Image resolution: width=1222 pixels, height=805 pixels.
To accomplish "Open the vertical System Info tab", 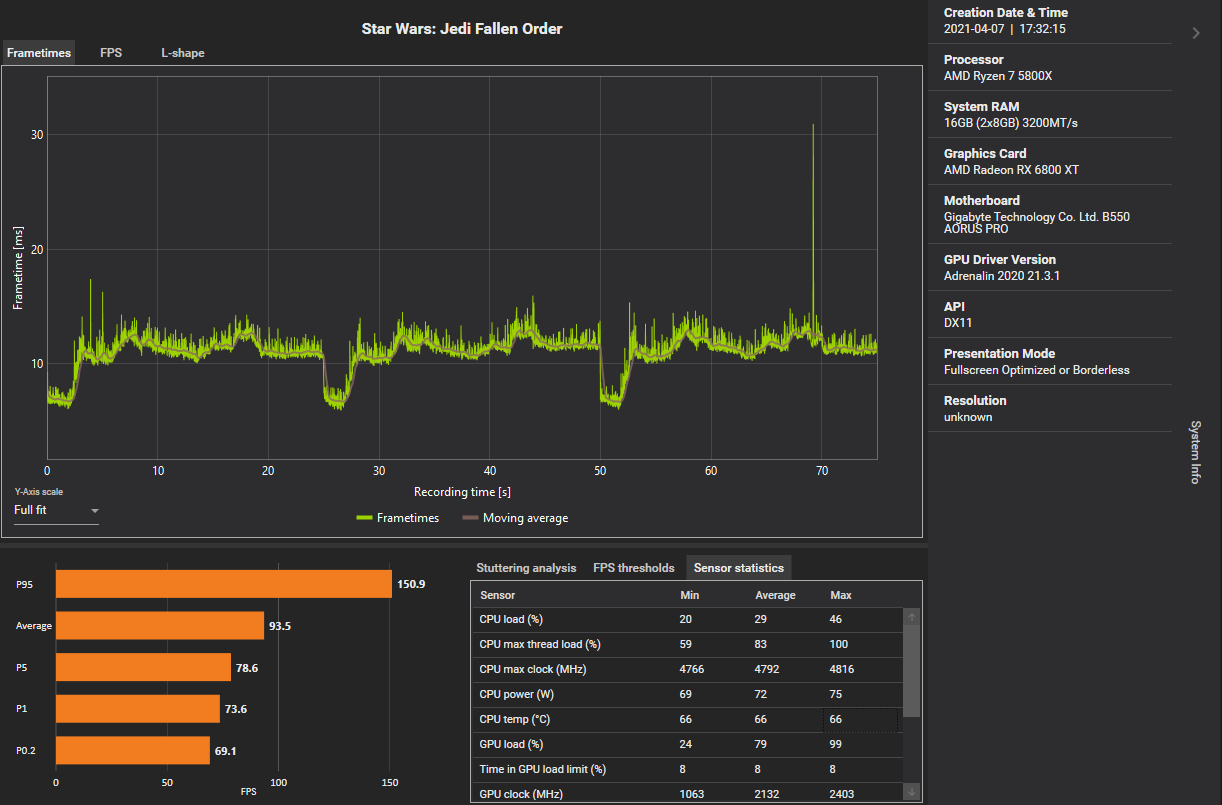I will (x=1195, y=452).
